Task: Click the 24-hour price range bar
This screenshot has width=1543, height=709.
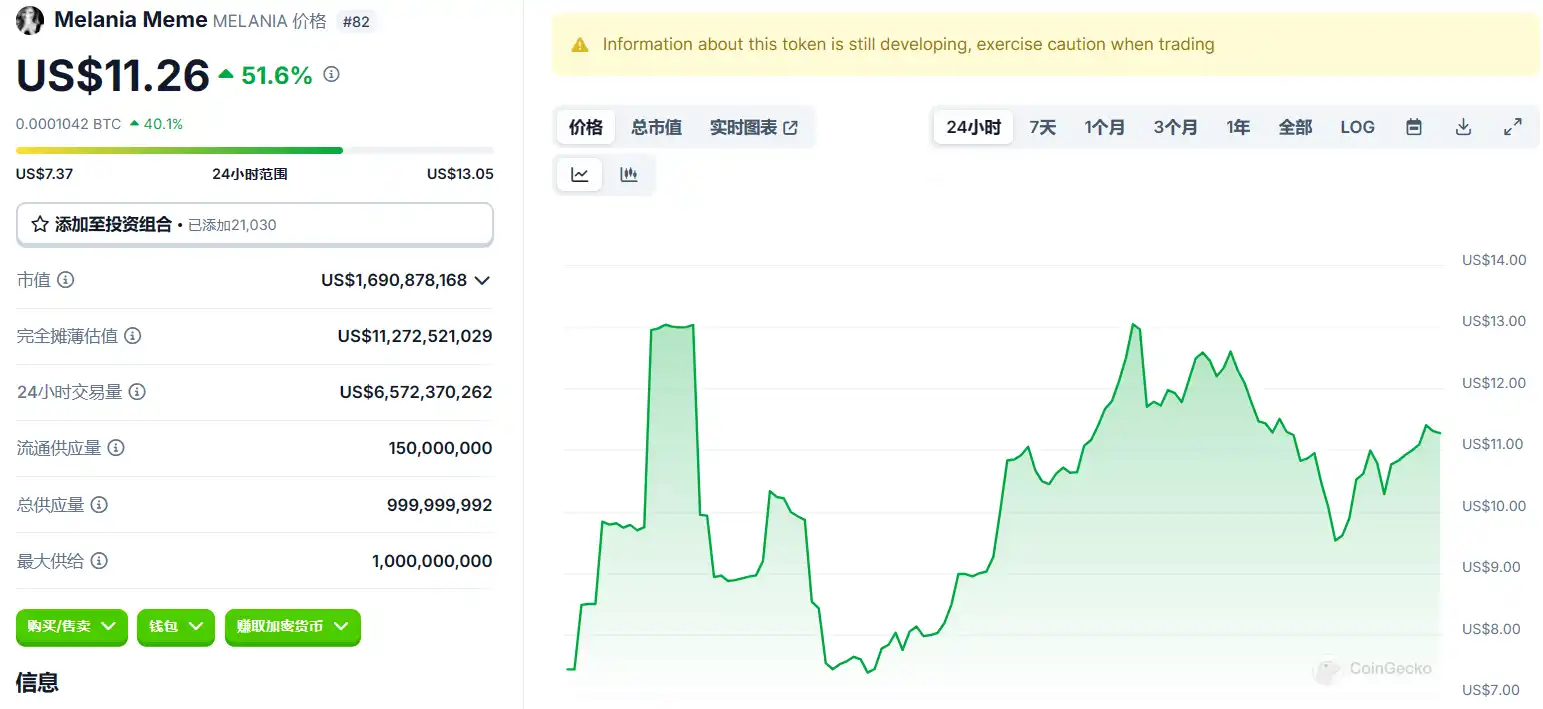Action: tap(254, 151)
